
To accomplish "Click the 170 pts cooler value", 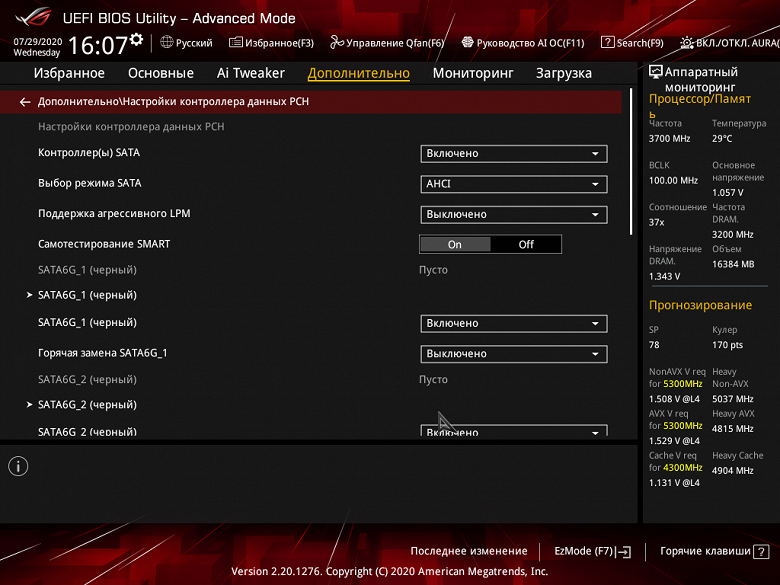I will [727, 345].
